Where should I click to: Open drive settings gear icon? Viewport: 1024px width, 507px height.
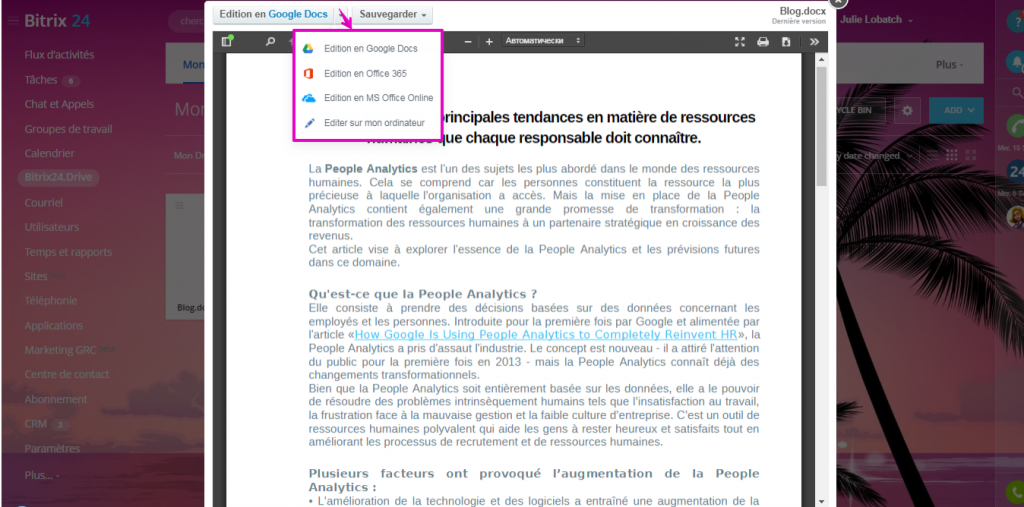click(907, 110)
